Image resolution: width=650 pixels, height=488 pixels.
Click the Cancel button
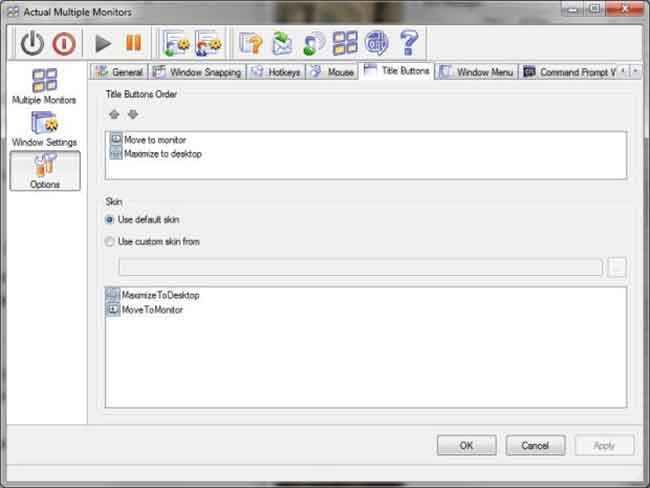pos(535,445)
